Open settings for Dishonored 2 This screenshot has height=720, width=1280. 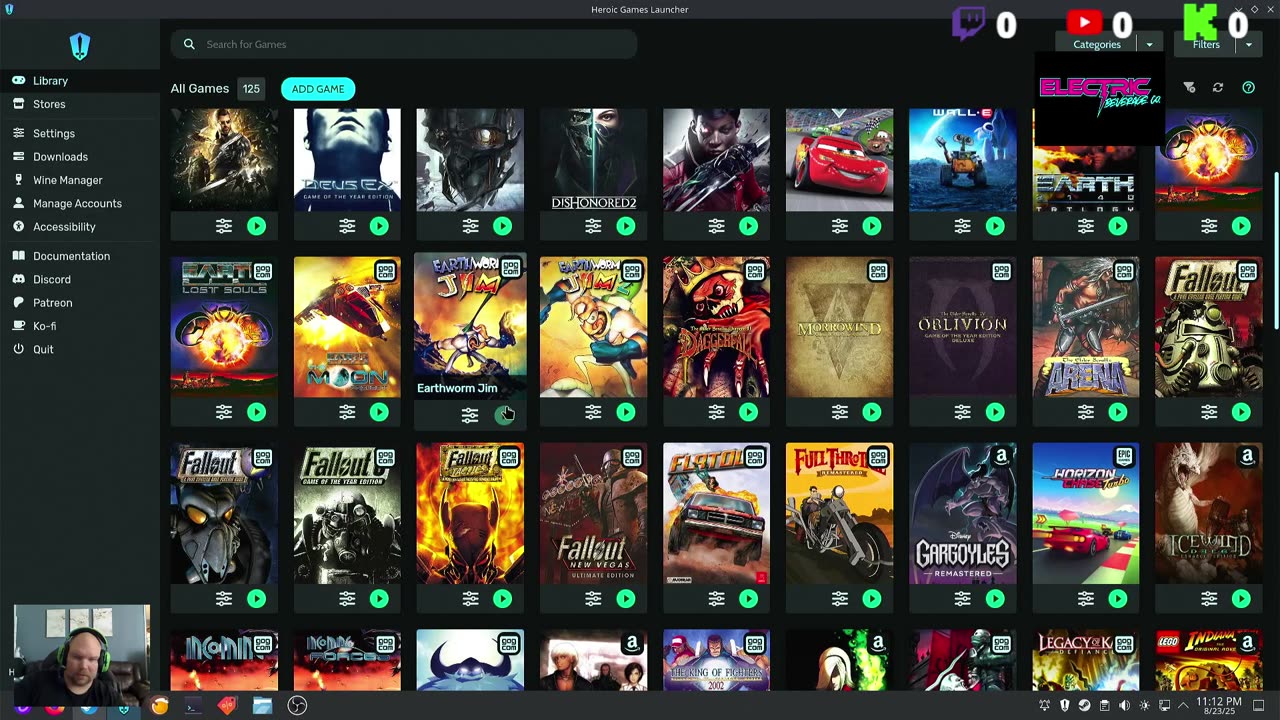click(x=593, y=227)
